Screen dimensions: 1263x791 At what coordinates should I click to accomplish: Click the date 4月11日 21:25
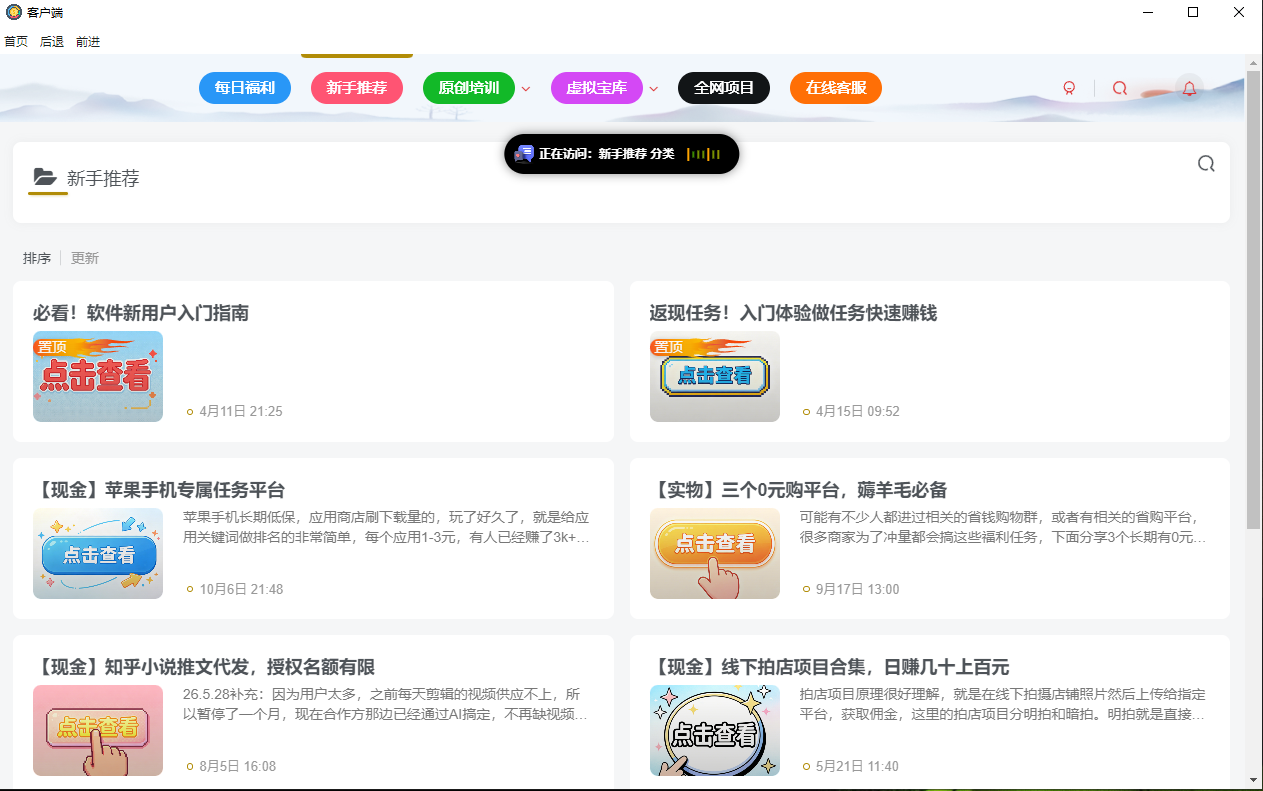241,412
